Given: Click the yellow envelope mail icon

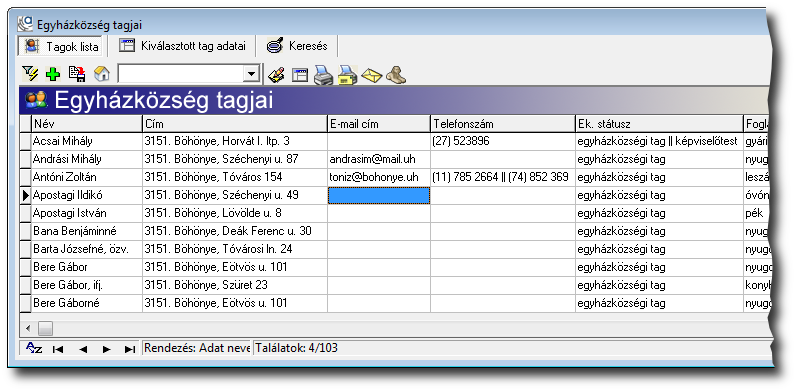Looking at the screenshot, I should [x=371, y=75].
